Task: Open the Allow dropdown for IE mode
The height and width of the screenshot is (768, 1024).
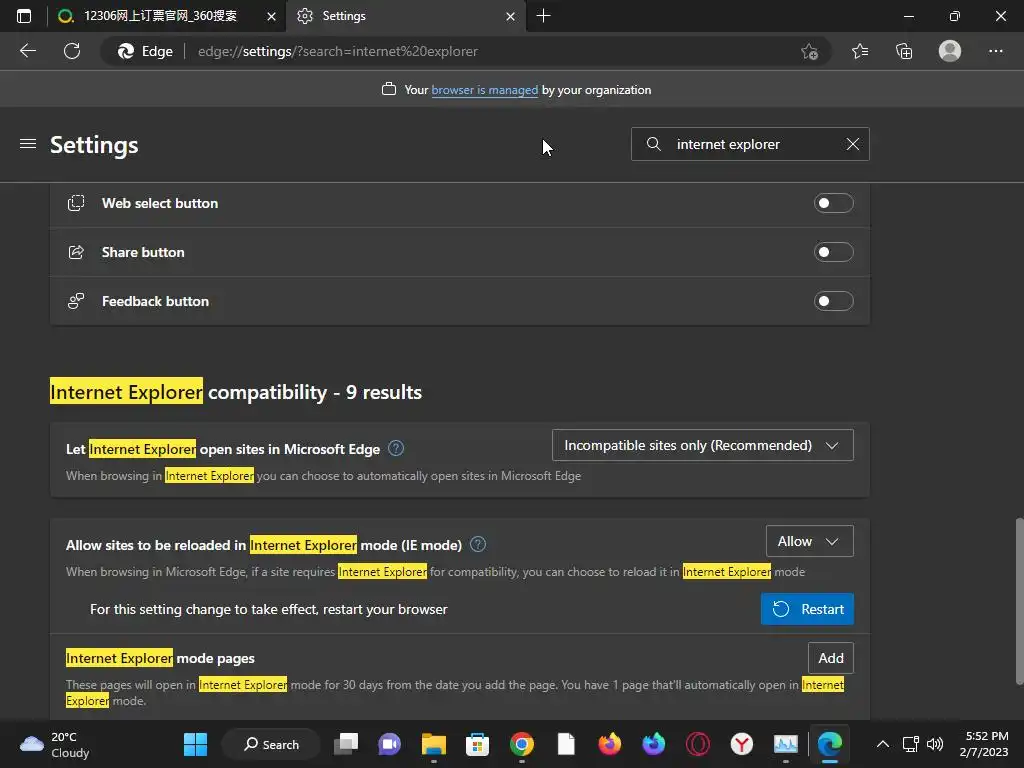Action: click(x=809, y=541)
